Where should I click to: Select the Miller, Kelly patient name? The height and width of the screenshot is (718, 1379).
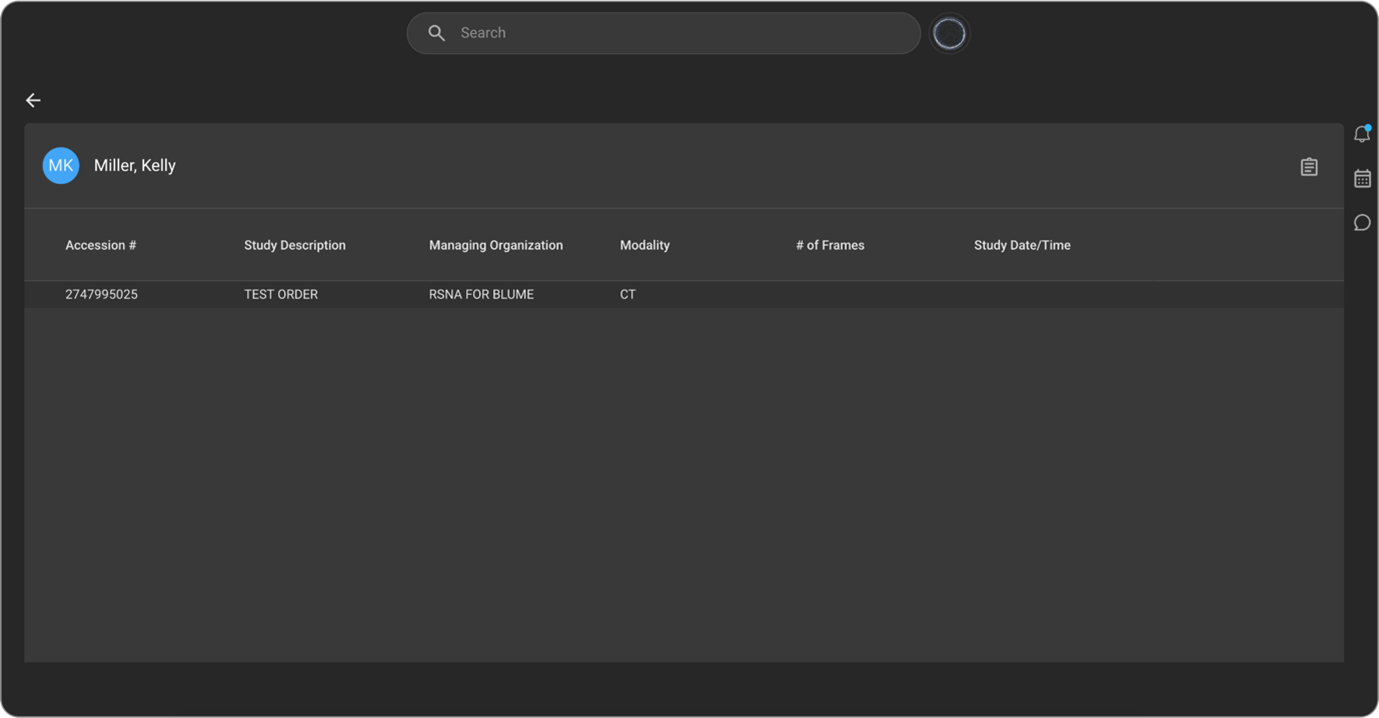pyautogui.click(x=135, y=166)
